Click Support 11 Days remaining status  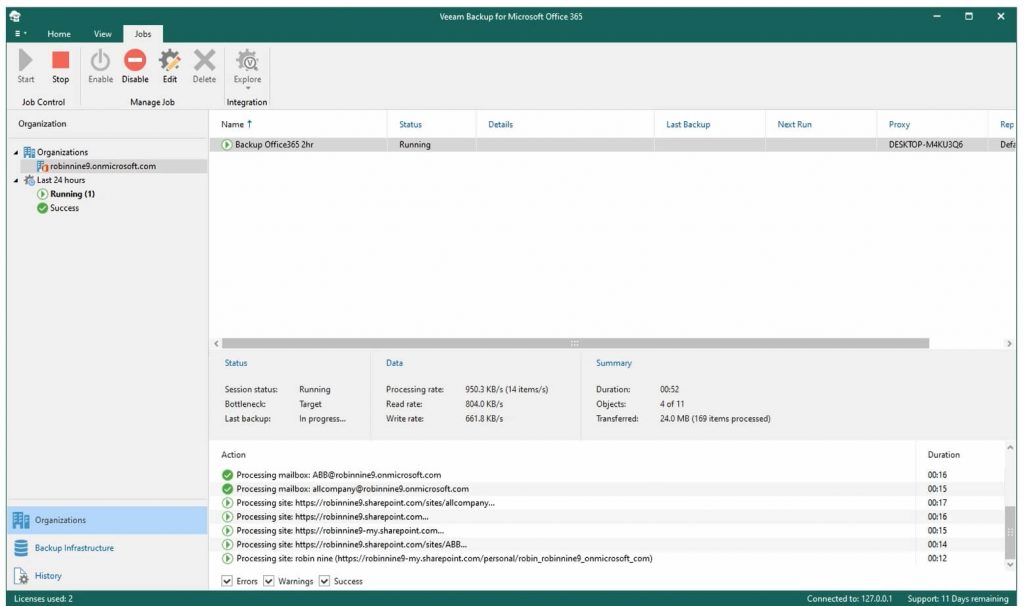[x=957, y=598]
